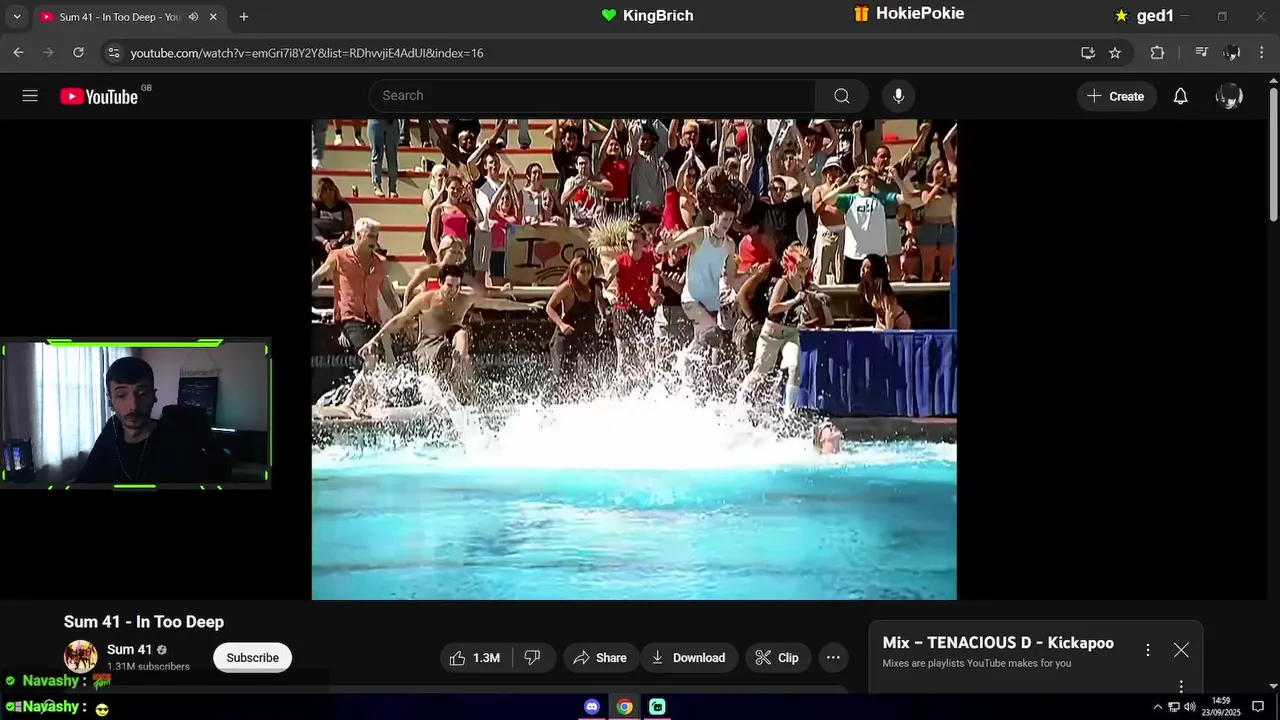Close the Mix playlist panel
This screenshot has height=720, width=1280.
point(1181,650)
